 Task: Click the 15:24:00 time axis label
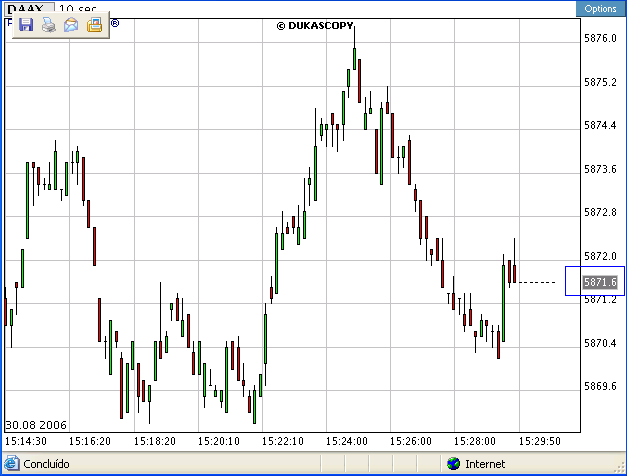tap(347, 441)
